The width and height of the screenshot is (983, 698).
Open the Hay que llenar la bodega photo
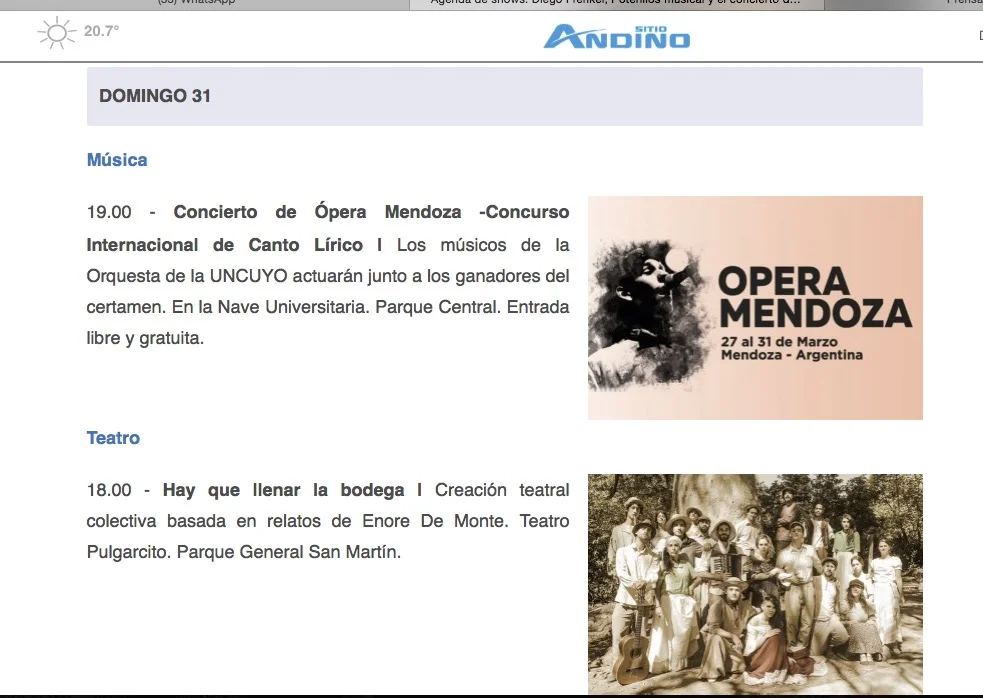(x=755, y=584)
